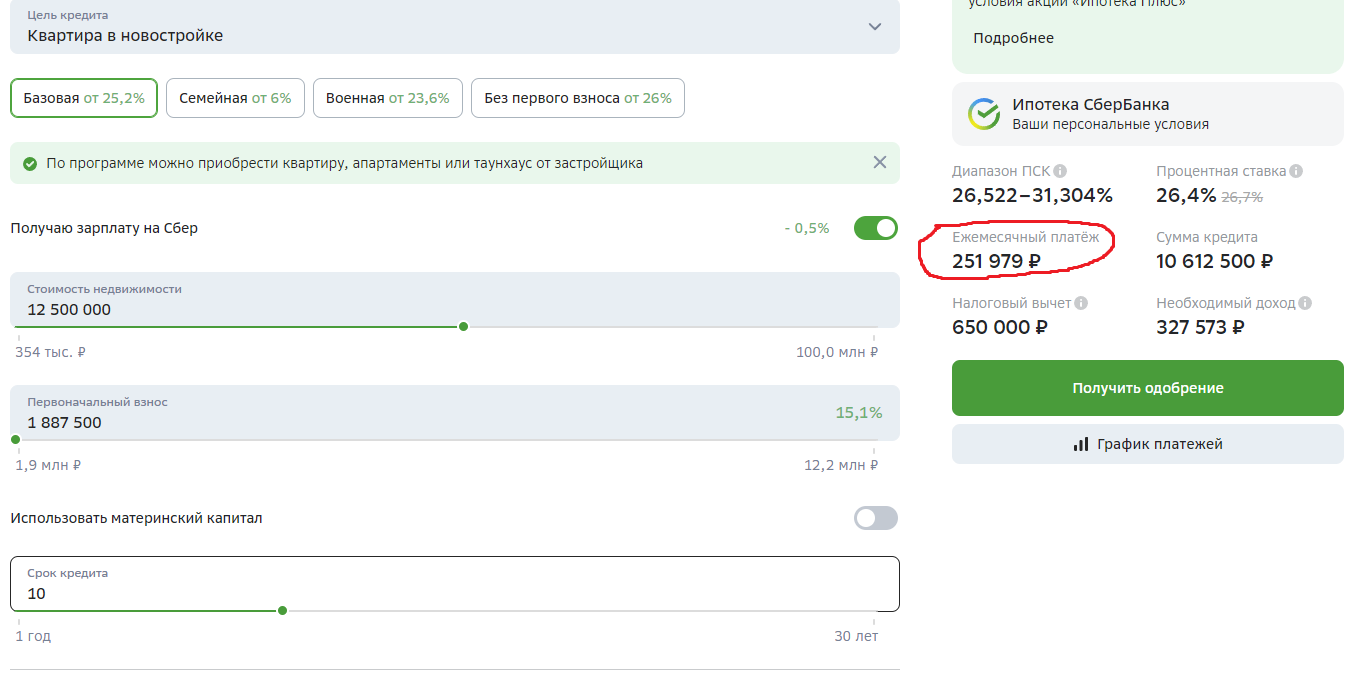Click the property price slider handle
The height and width of the screenshot is (690, 1347).
point(463,327)
